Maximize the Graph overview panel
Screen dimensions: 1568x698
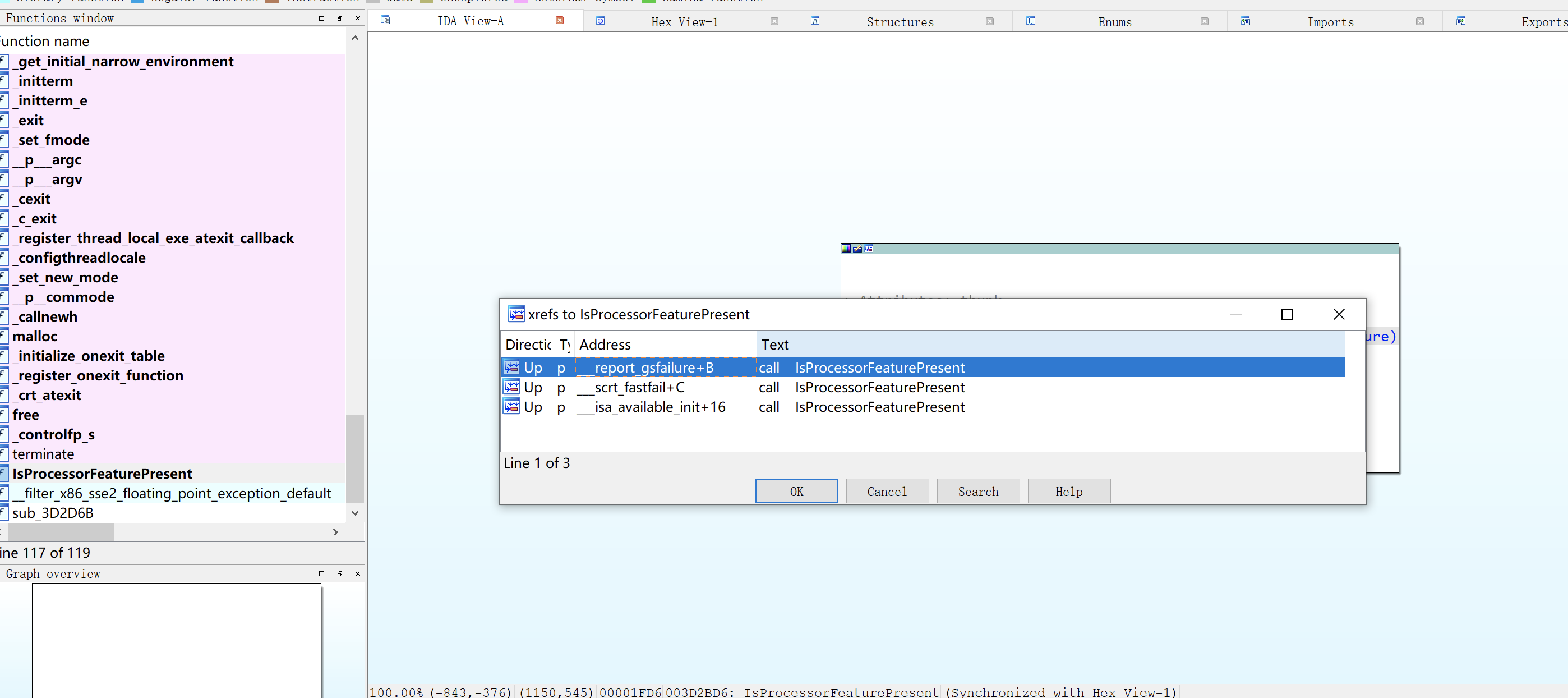click(321, 574)
